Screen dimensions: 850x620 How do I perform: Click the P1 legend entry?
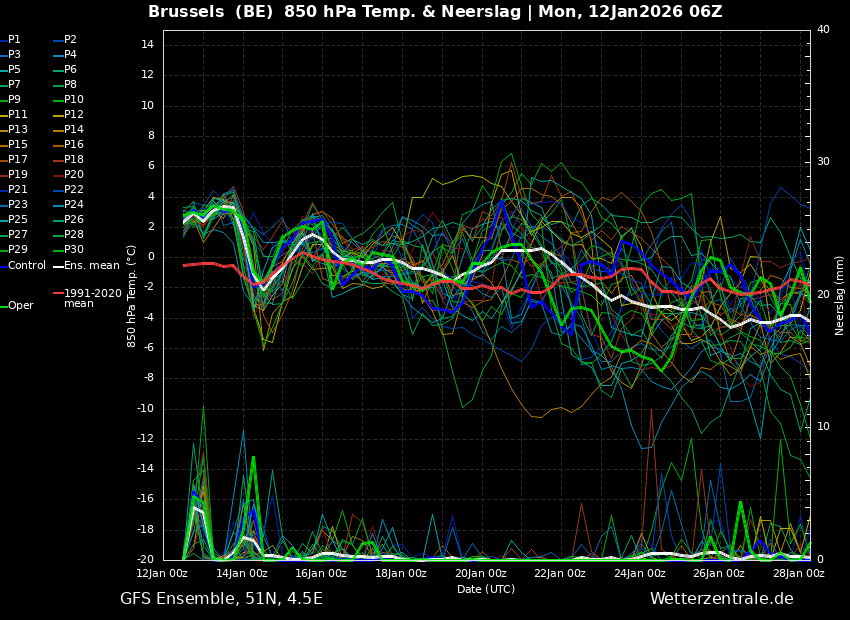[x=11, y=40]
